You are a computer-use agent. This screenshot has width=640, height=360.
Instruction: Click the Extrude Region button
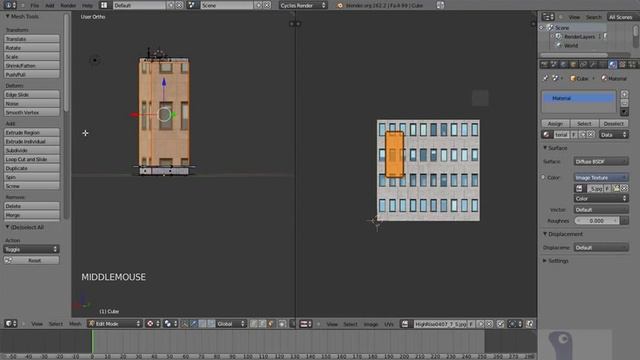click(x=31, y=133)
